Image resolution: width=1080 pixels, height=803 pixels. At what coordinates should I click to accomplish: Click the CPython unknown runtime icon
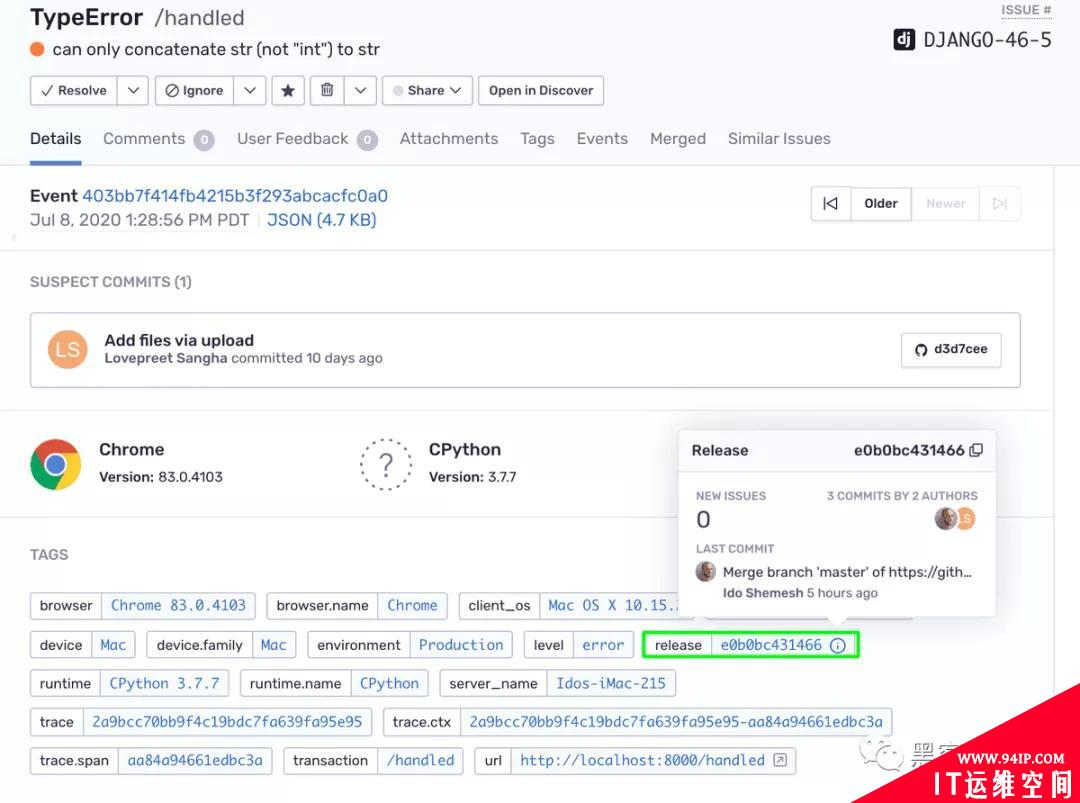[x=386, y=464]
